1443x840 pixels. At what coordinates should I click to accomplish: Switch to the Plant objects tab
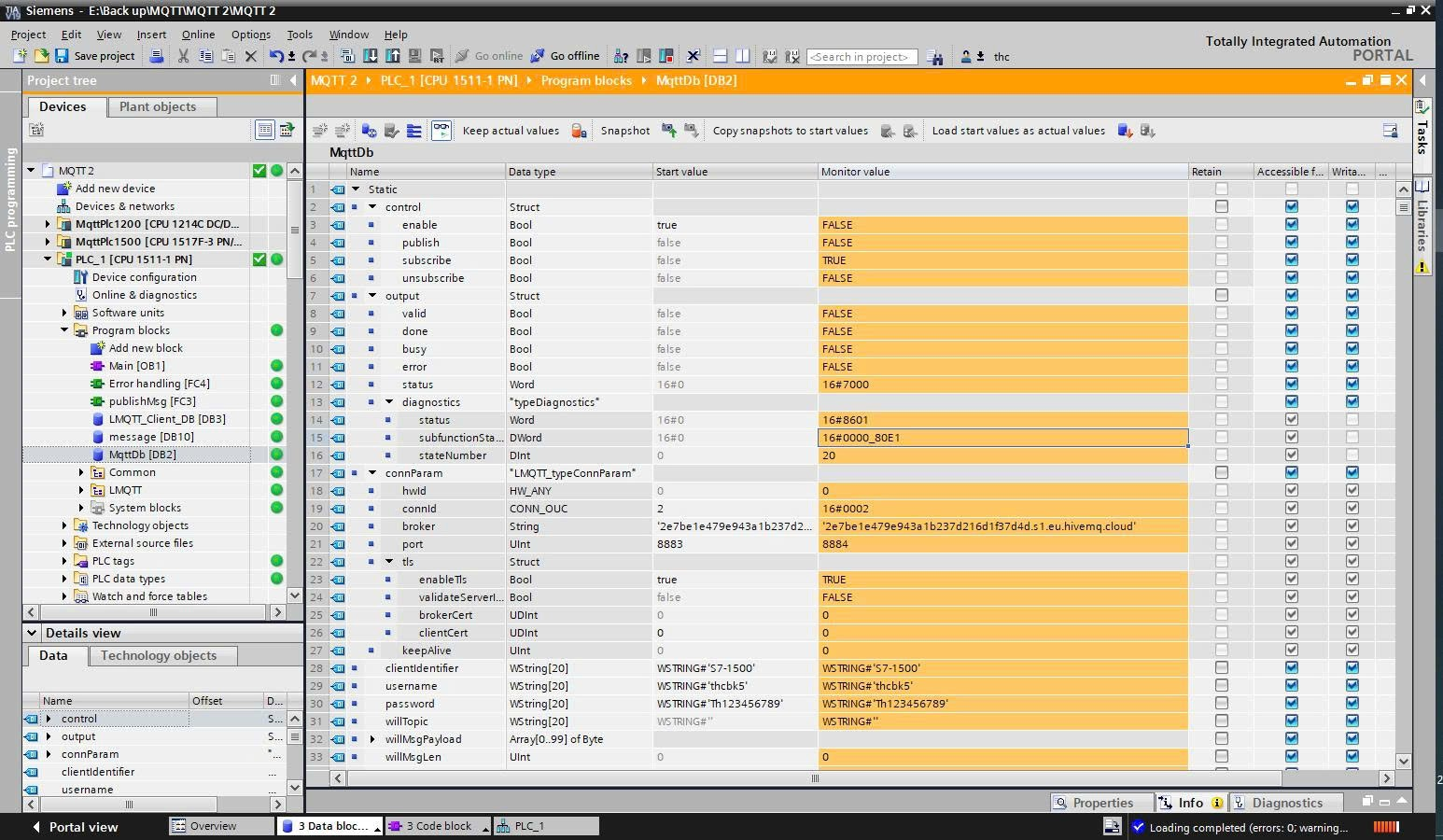pos(158,106)
